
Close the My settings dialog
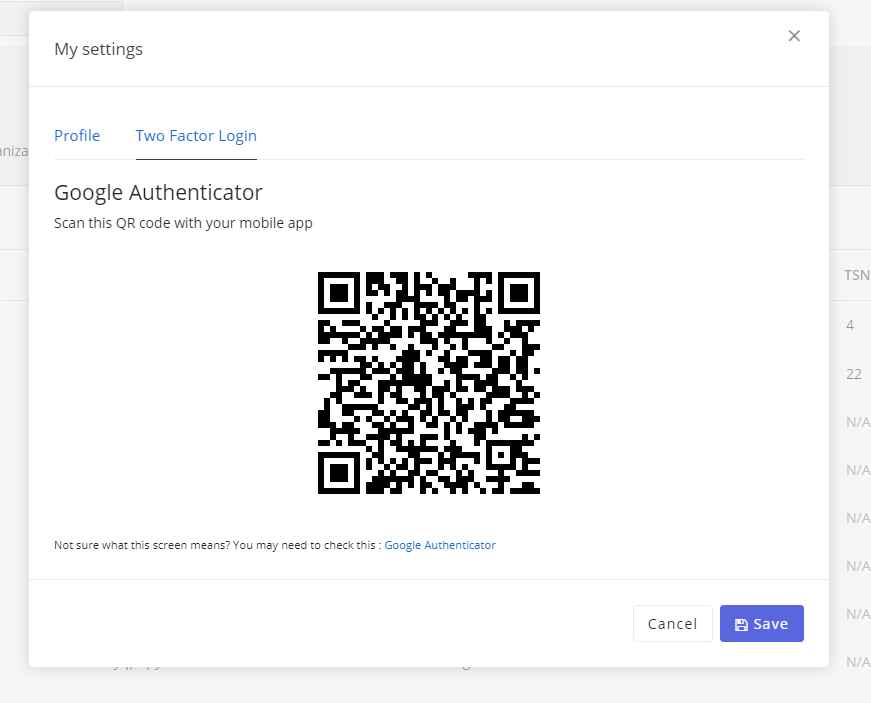click(794, 36)
